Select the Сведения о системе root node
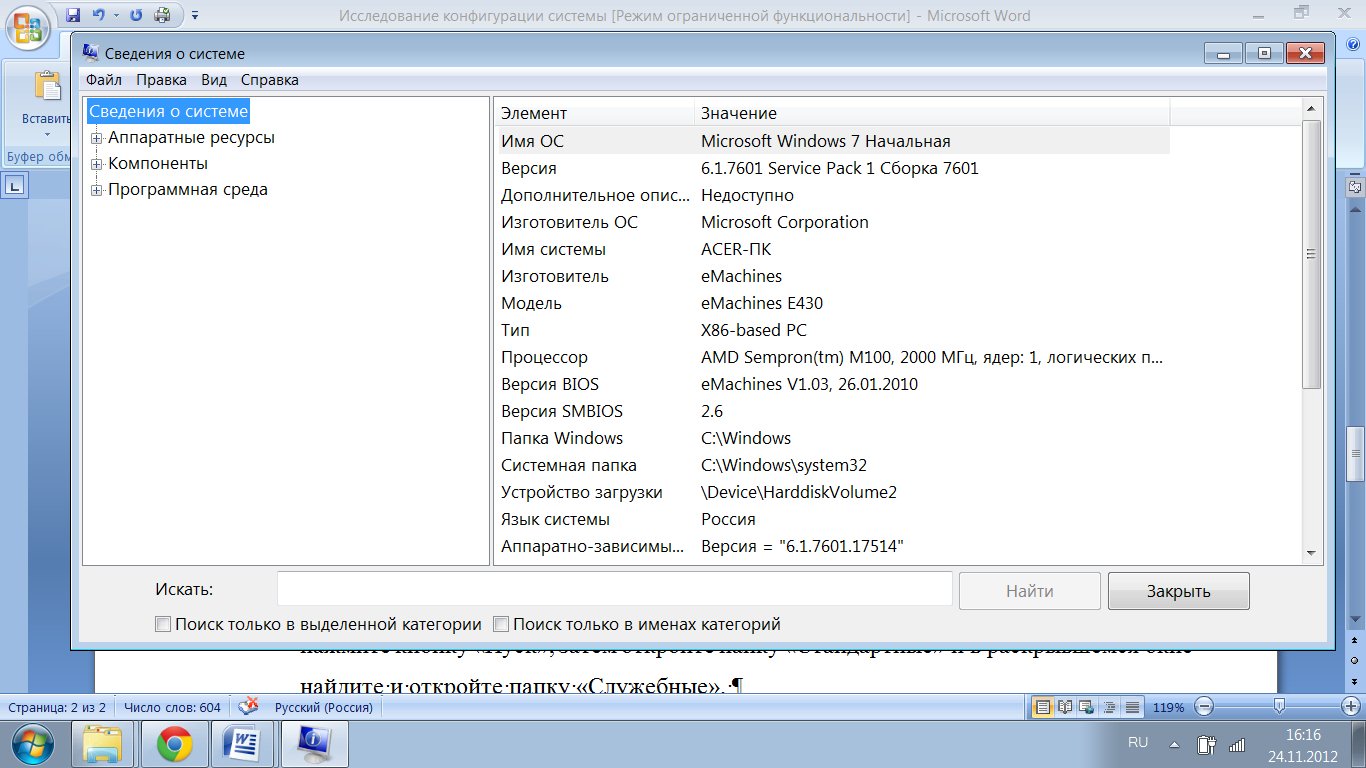The width and height of the screenshot is (1366, 768). point(168,111)
